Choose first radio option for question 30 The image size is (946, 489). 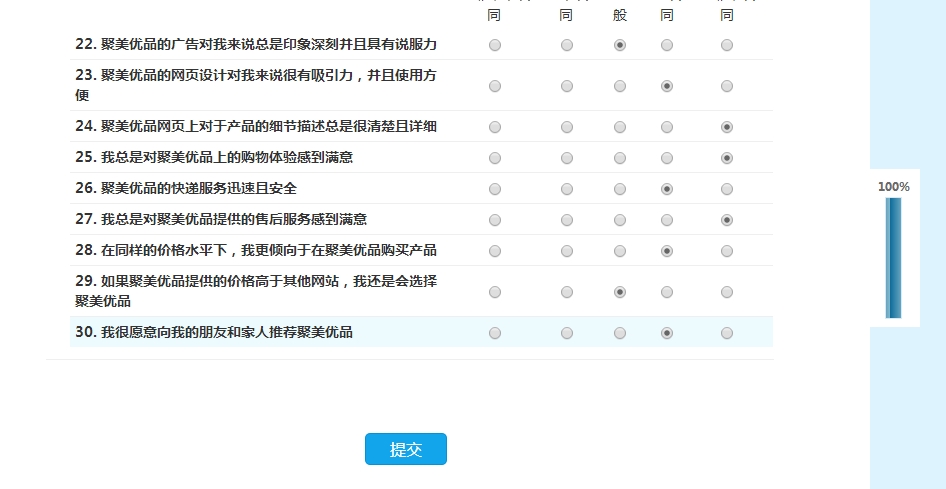click(x=495, y=333)
